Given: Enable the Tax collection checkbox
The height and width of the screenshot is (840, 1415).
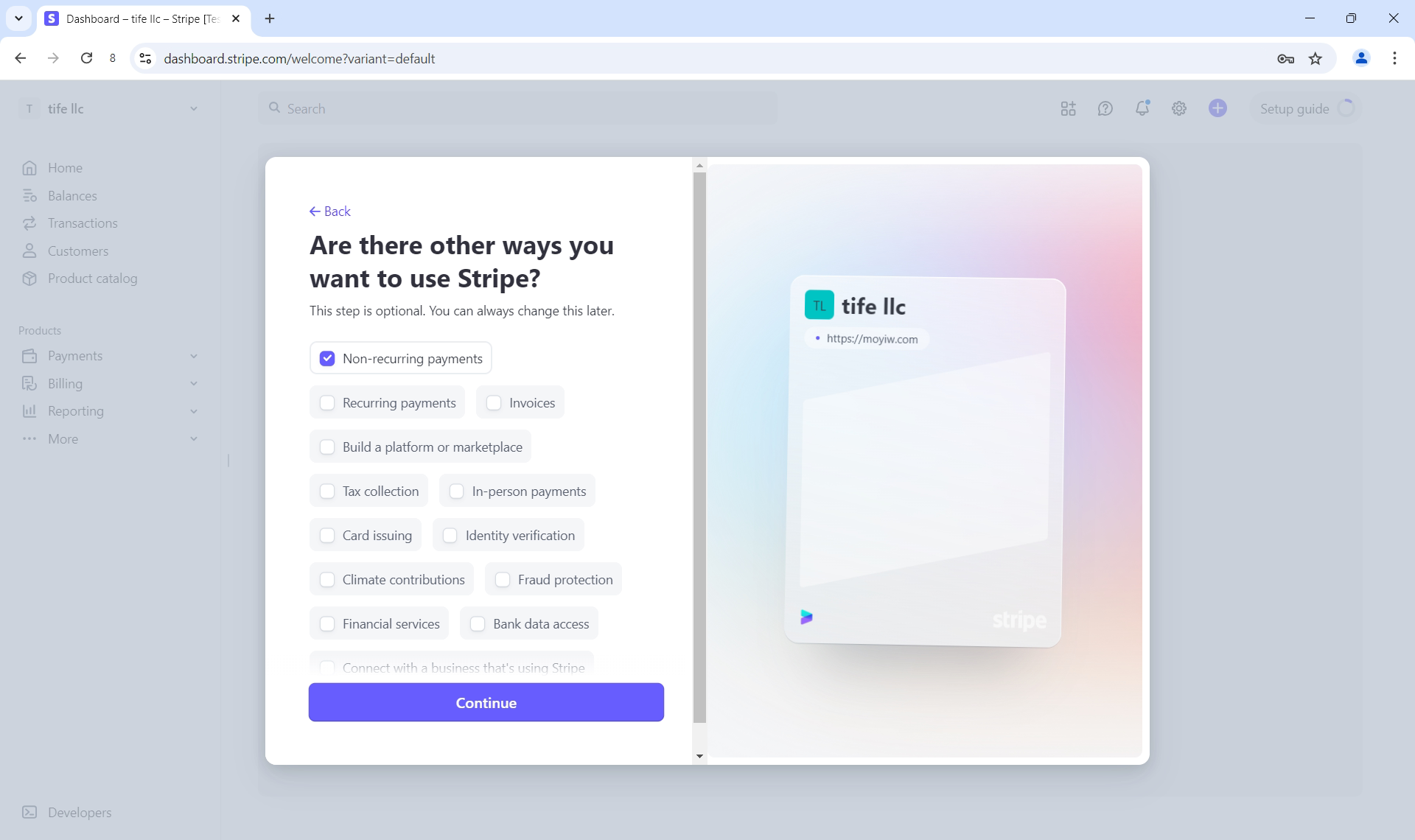Looking at the screenshot, I should point(327,491).
